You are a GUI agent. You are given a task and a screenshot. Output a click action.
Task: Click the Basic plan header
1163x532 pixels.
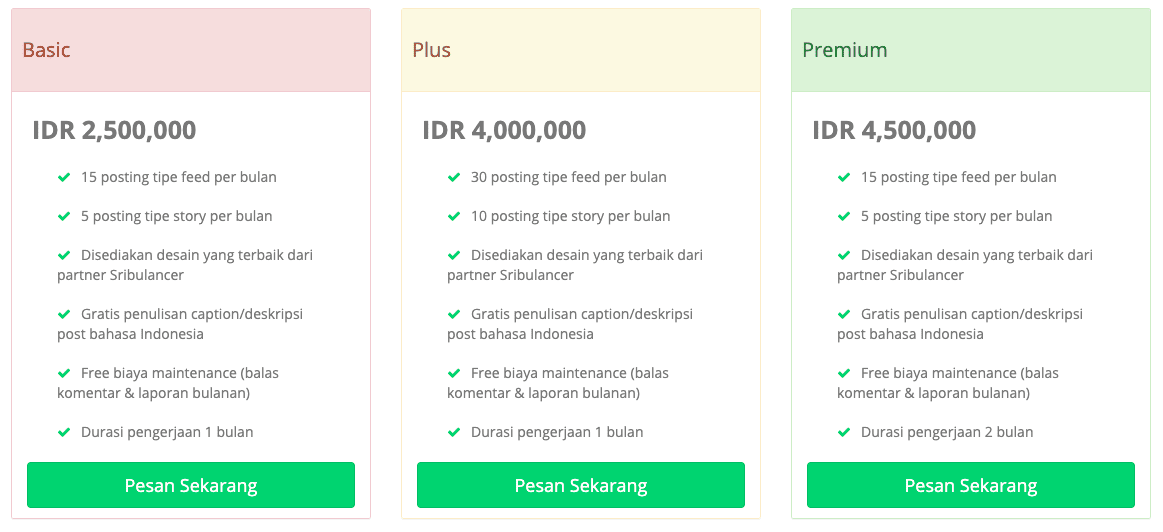click(x=47, y=50)
